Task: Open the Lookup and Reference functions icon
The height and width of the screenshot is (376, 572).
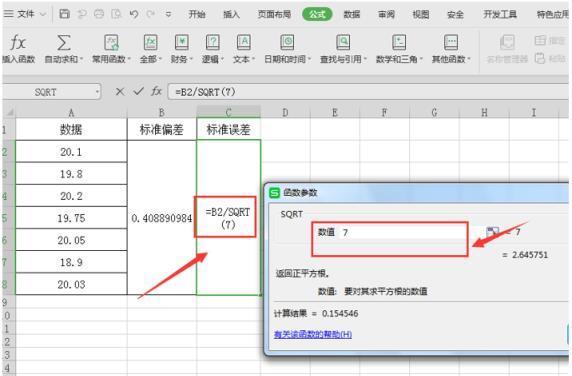Action: [343, 43]
